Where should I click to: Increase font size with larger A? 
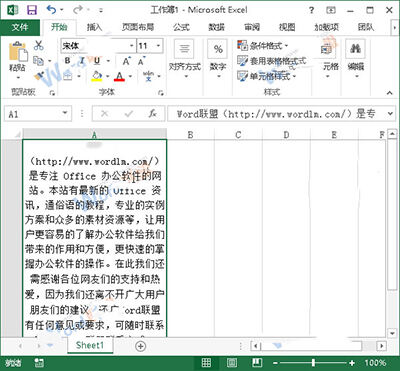(x=126, y=61)
